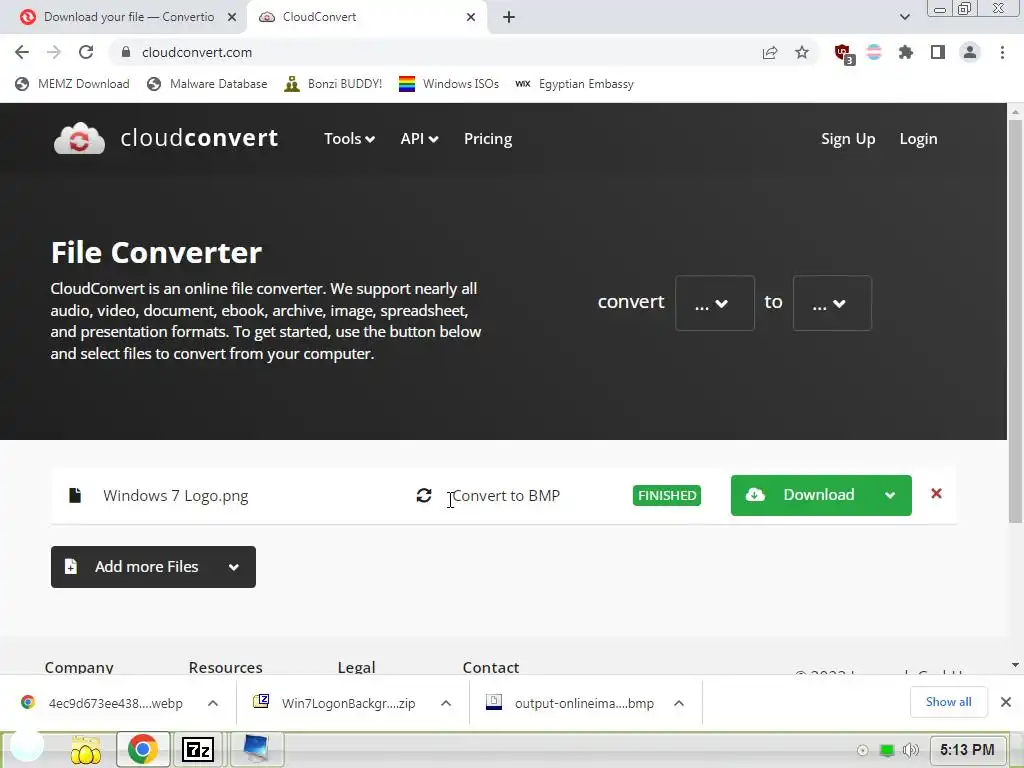Open the Extensions puzzle piece menu
This screenshot has height=768, width=1024.
click(x=906, y=52)
